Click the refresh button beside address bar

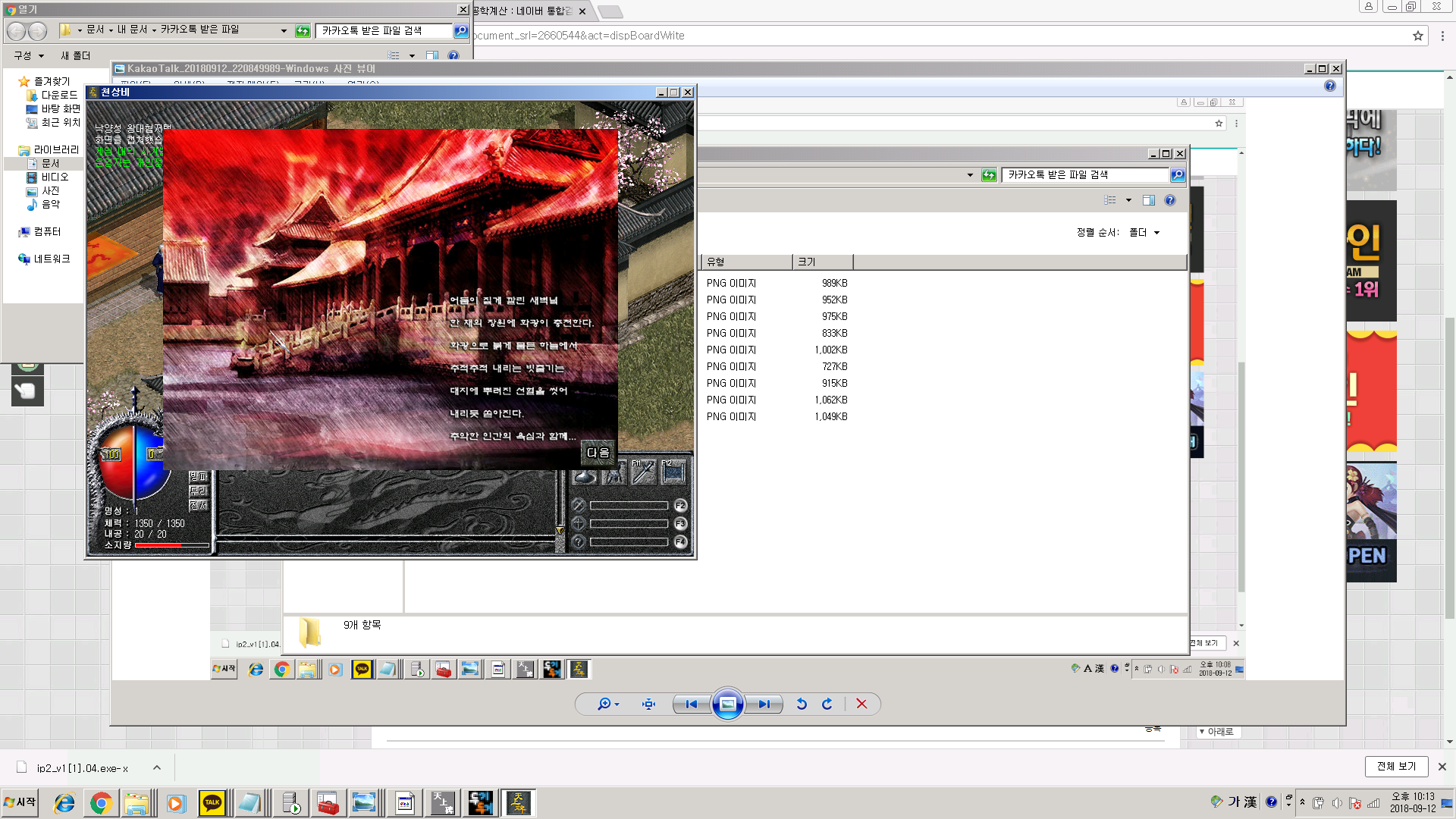pos(303,30)
